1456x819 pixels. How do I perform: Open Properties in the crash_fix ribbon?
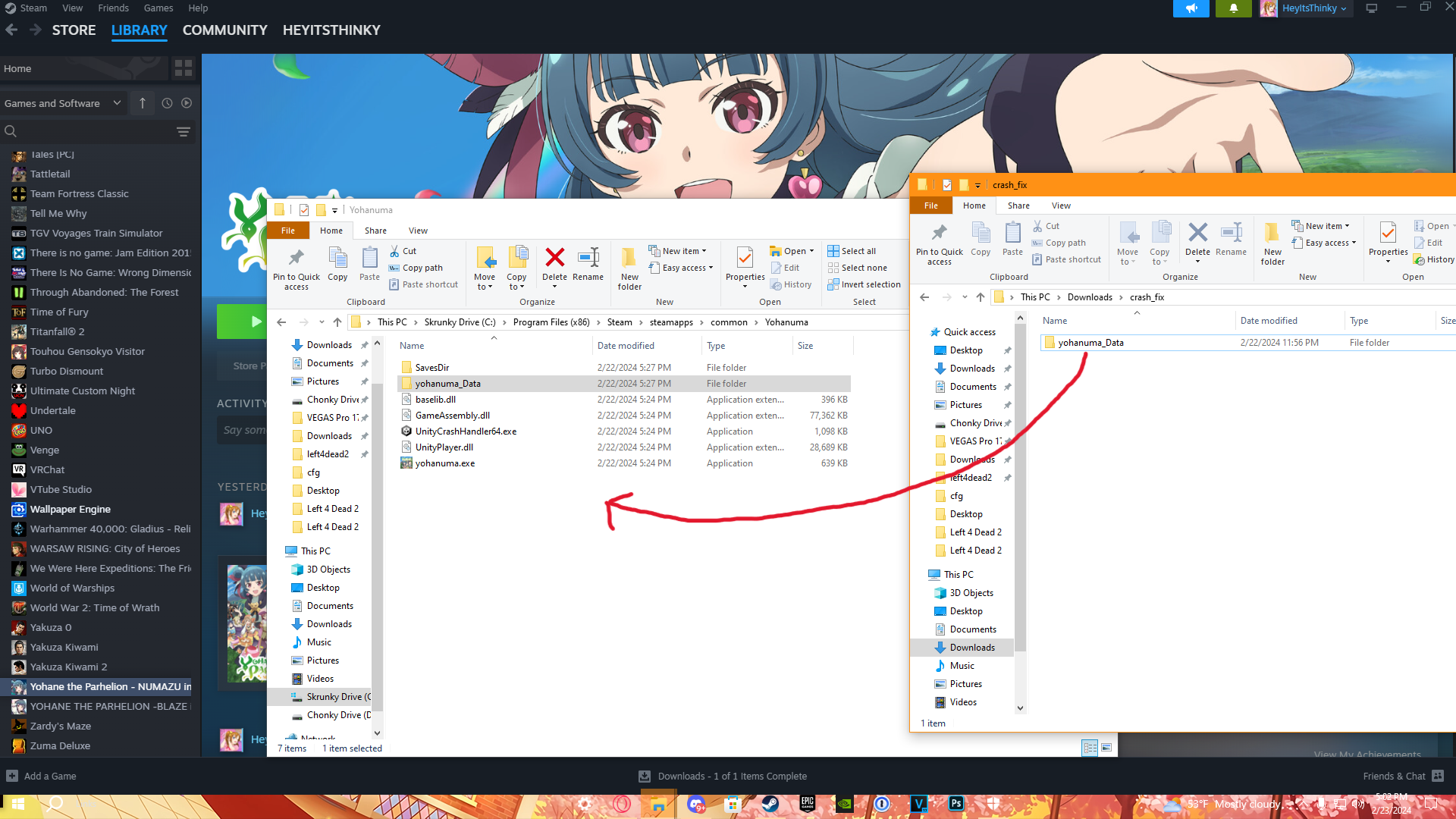click(x=1388, y=234)
